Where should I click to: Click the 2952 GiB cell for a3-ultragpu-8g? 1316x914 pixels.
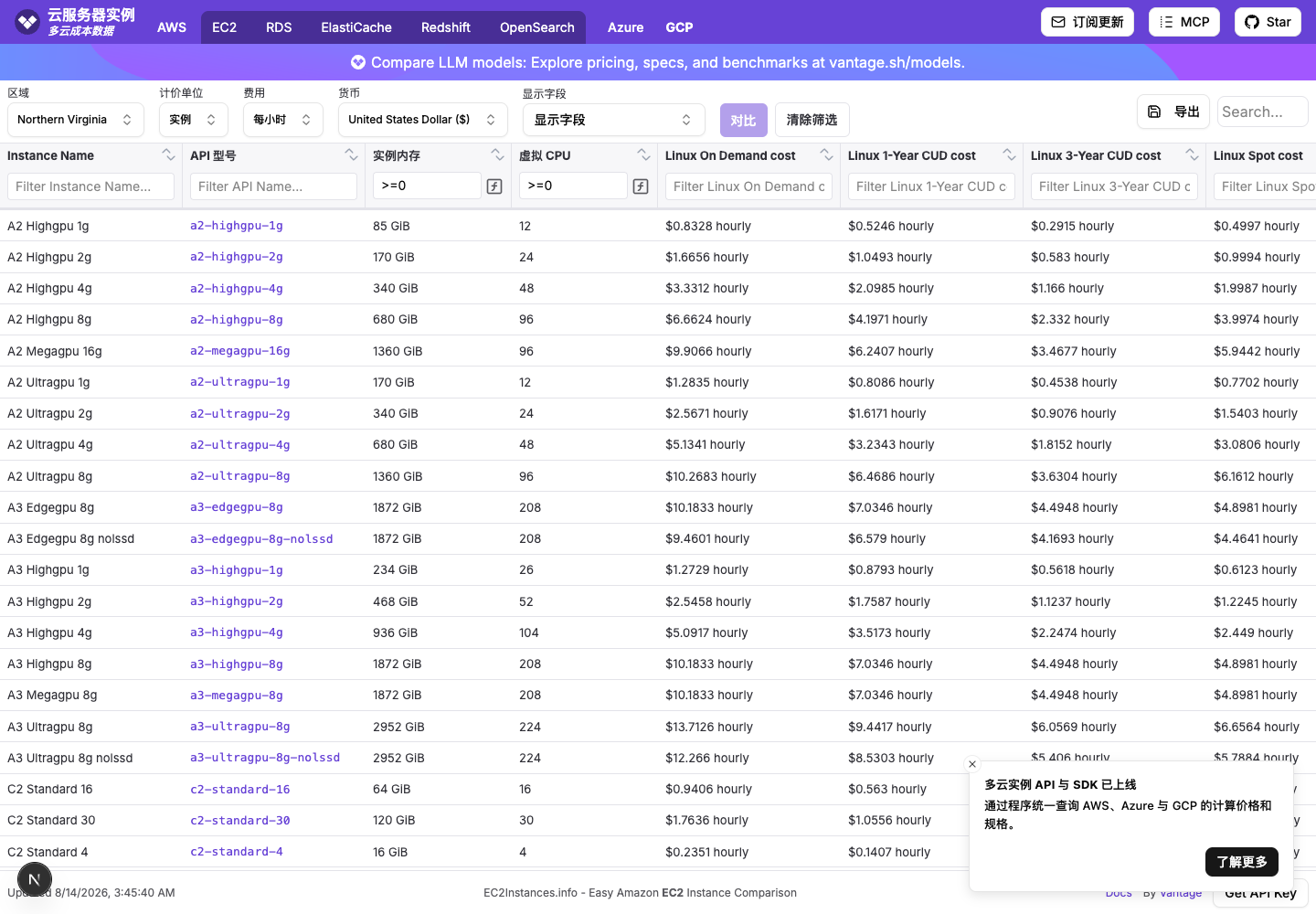pos(398,727)
